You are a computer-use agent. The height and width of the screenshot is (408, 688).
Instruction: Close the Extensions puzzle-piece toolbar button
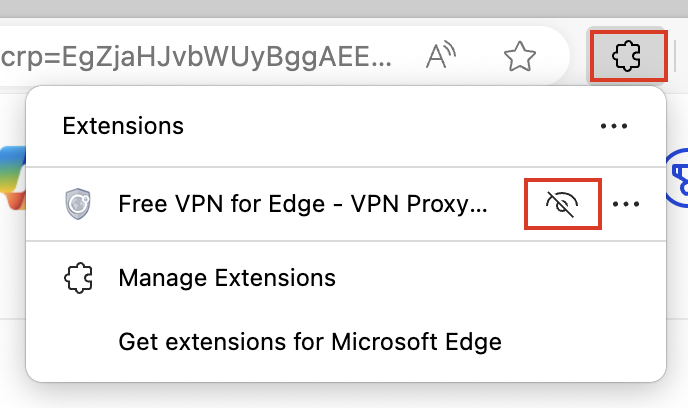[627, 56]
